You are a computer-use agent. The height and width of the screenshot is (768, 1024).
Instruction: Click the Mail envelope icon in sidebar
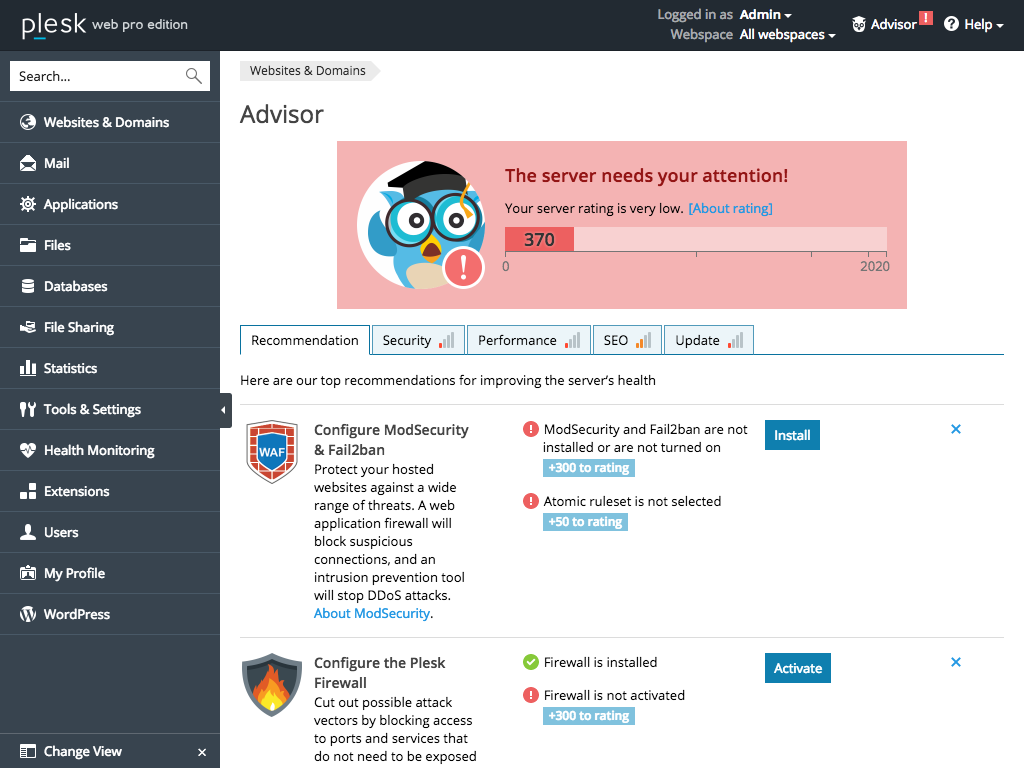(28, 163)
